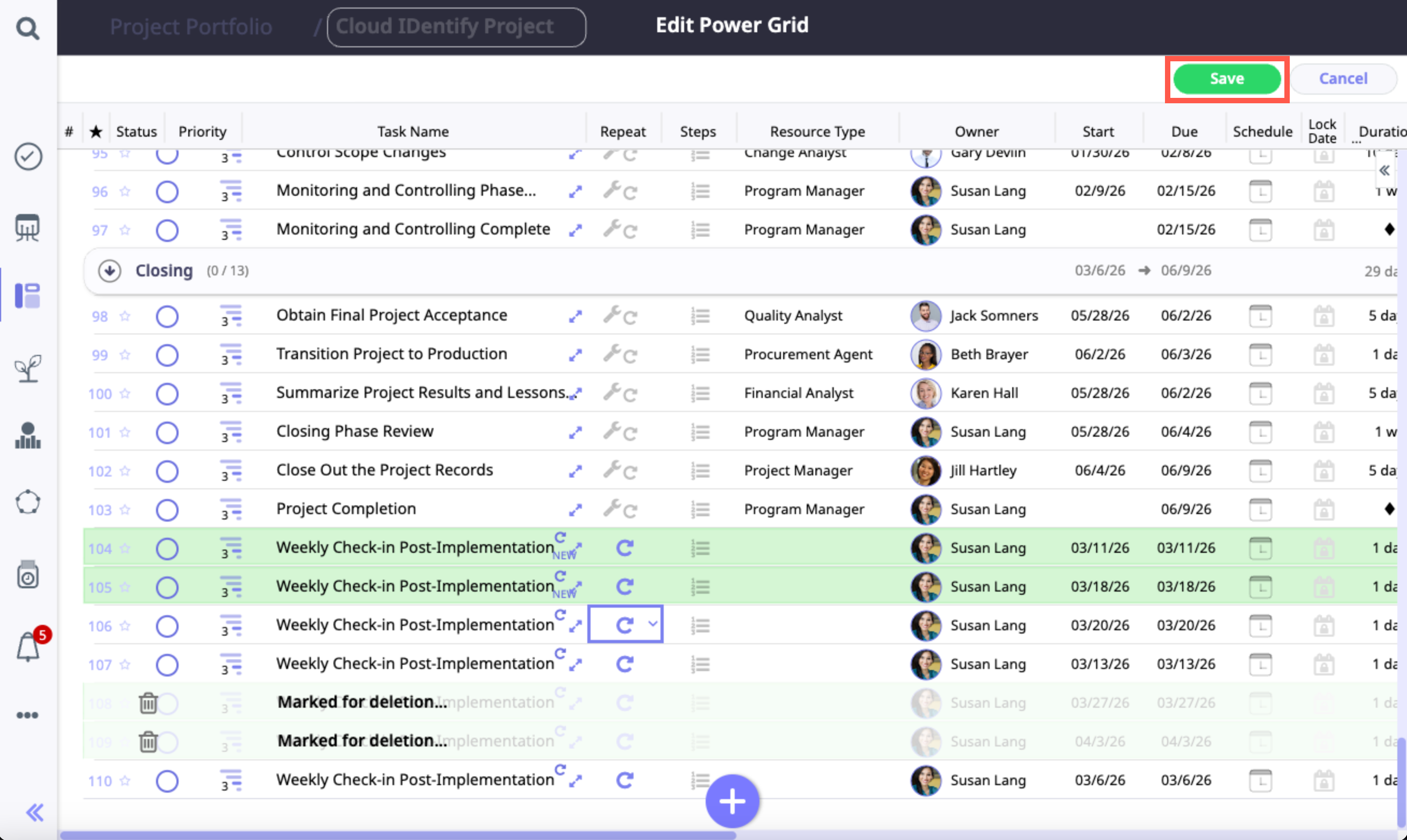Image resolution: width=1407 pixels, height=840 pixels.
Task: Click the Priority column header
Action: pos(202,131)
